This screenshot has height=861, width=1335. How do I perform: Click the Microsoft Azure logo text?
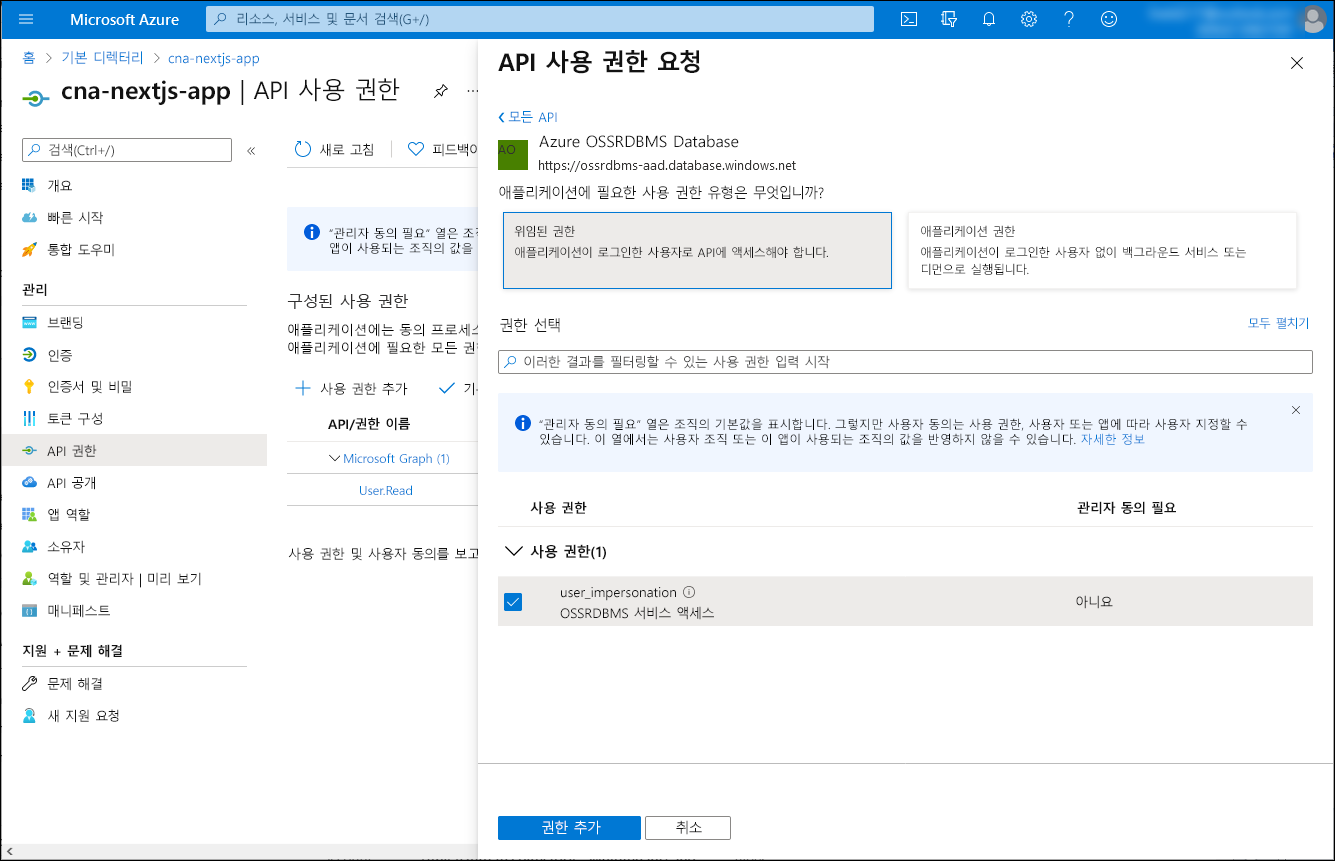[x=125, y=19]
